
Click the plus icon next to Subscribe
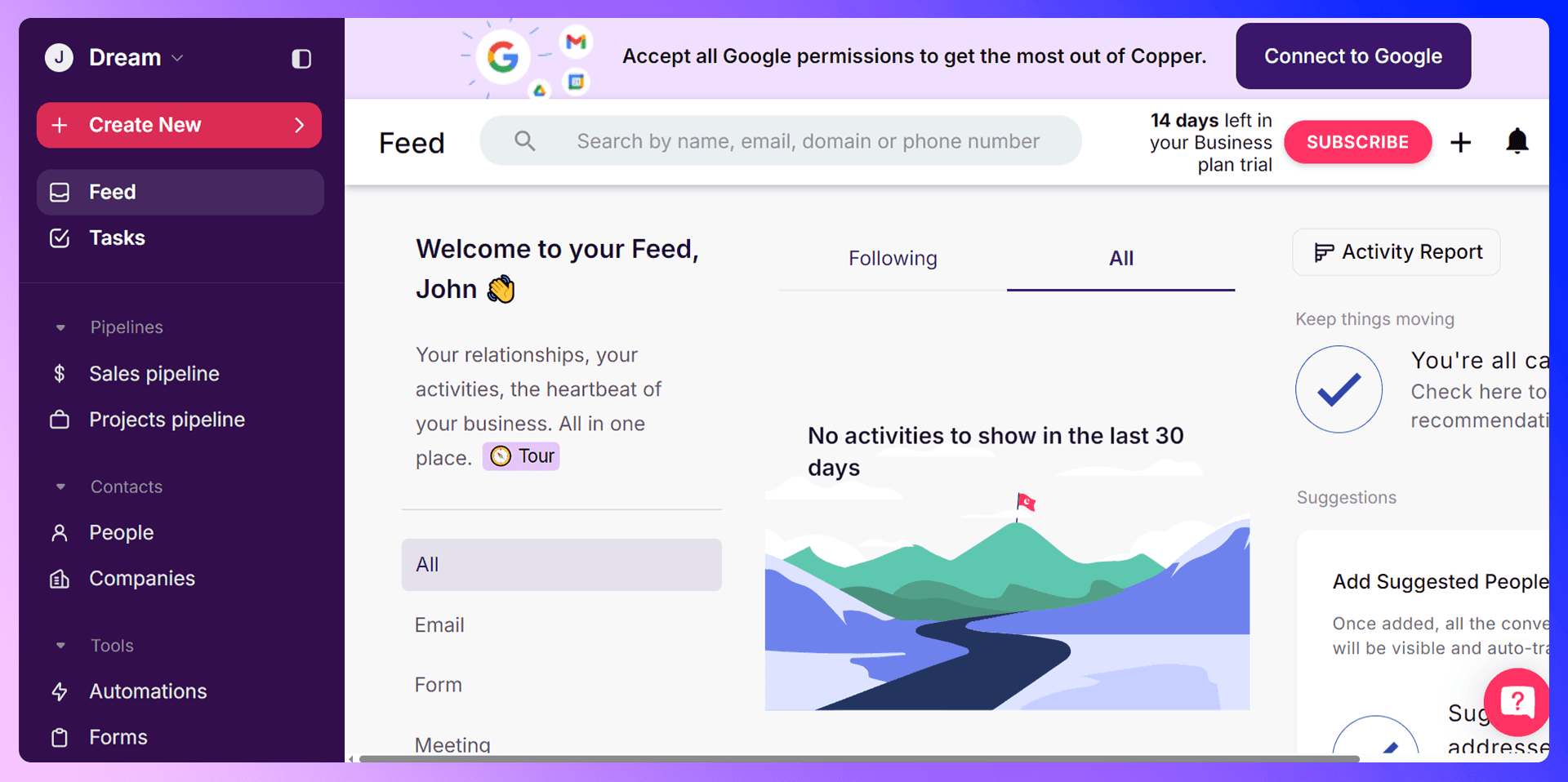(x=1461, y=143)
